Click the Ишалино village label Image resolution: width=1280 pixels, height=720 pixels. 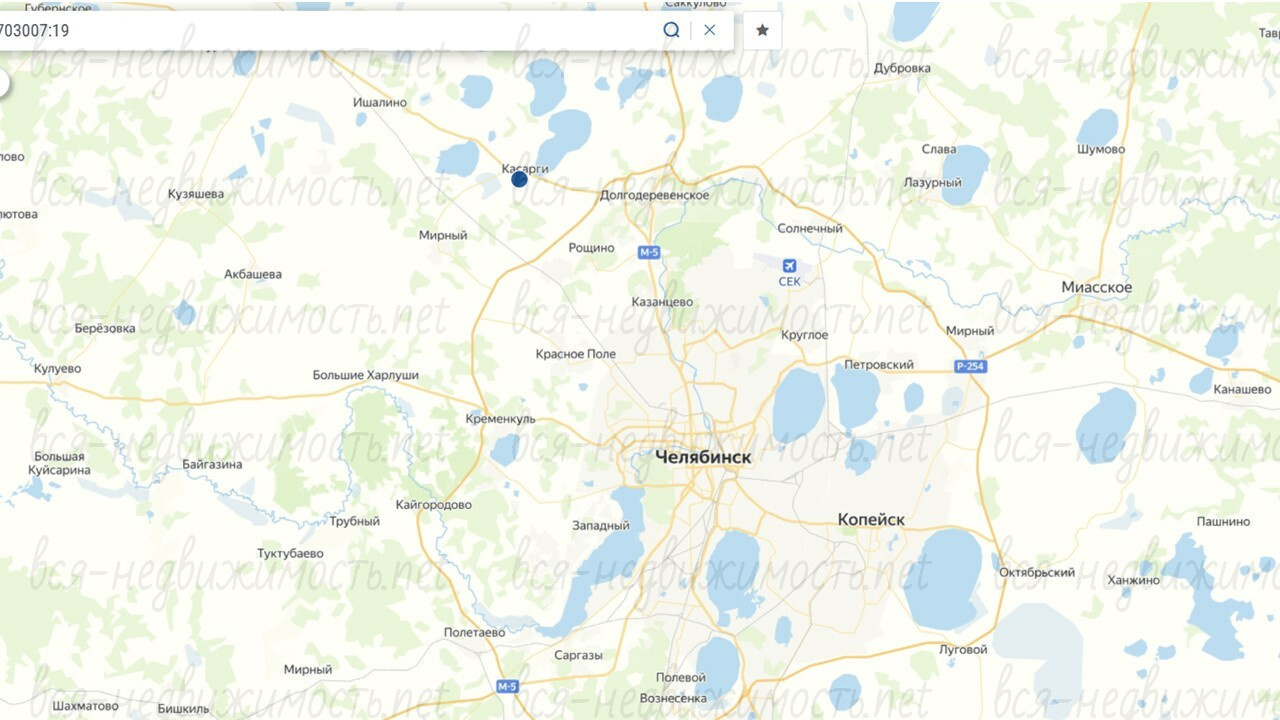[380, 102]
